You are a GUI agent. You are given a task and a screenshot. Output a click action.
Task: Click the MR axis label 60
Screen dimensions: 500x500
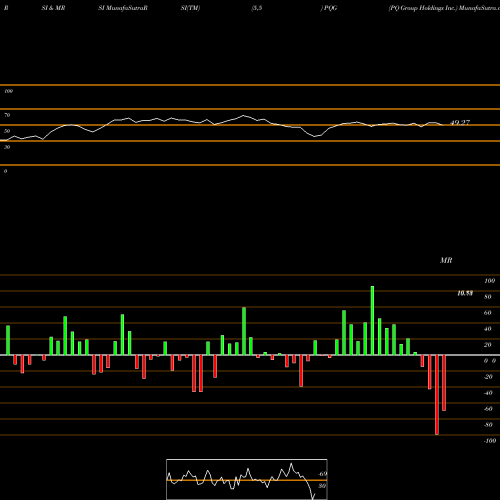(488, 313)
